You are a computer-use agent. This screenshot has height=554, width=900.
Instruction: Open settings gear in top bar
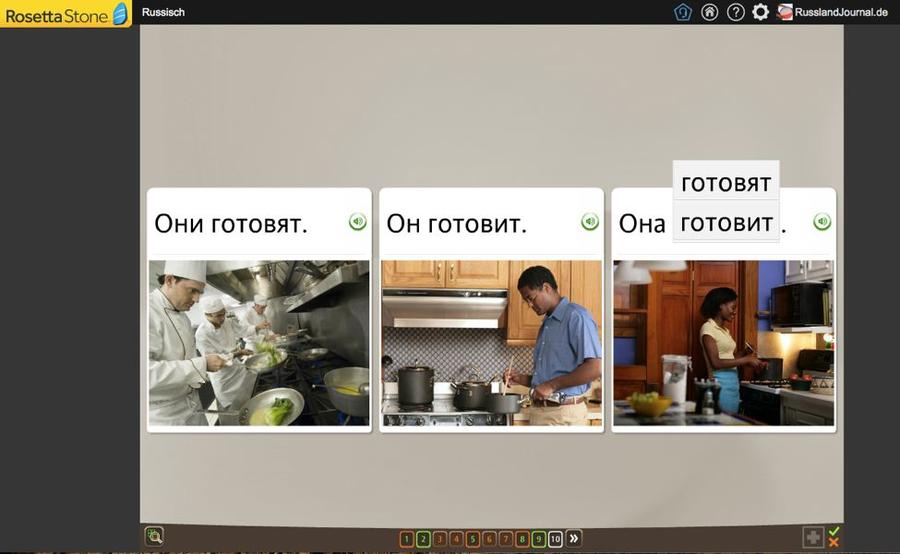coord(760,12)
